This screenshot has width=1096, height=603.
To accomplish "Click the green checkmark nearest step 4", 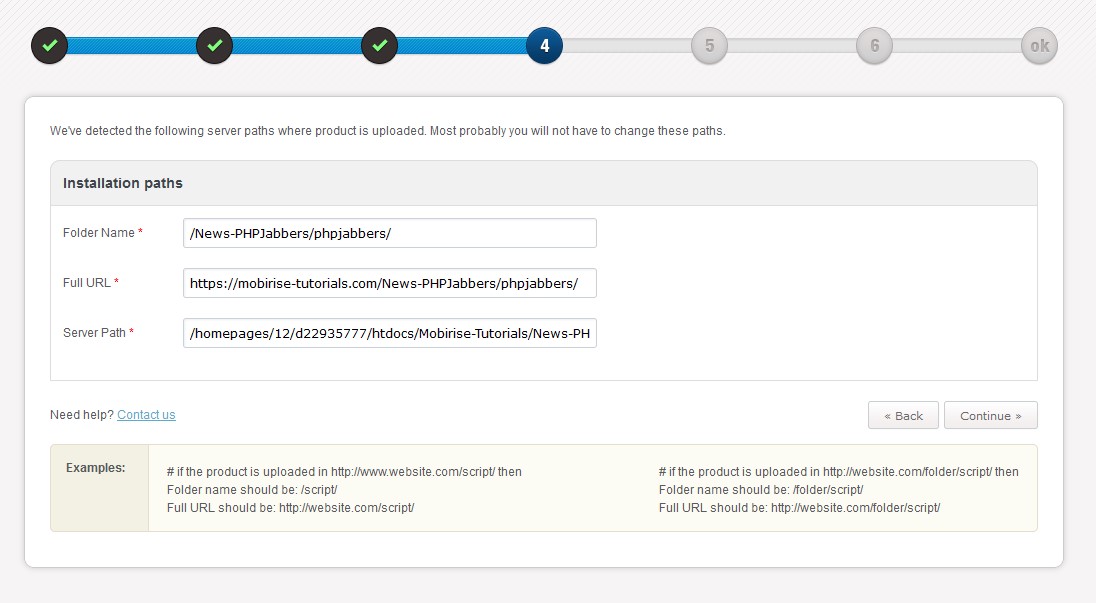I will click(x=378, y=45).
